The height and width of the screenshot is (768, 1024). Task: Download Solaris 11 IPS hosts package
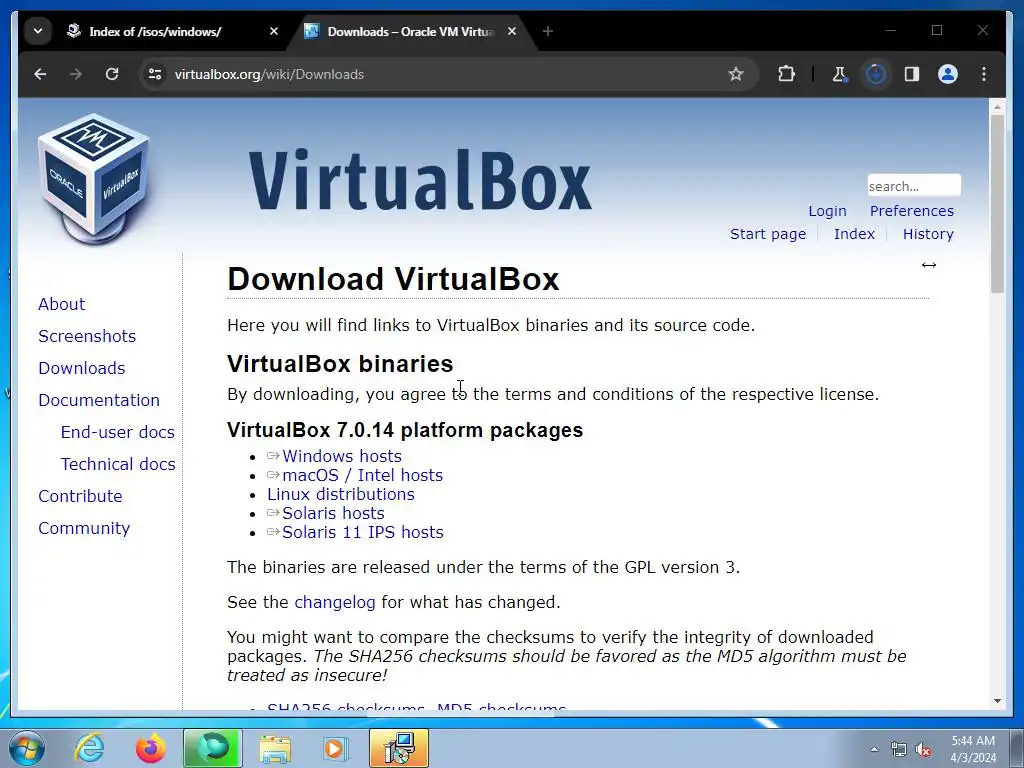pyautogui.click(x=362, y=532)
